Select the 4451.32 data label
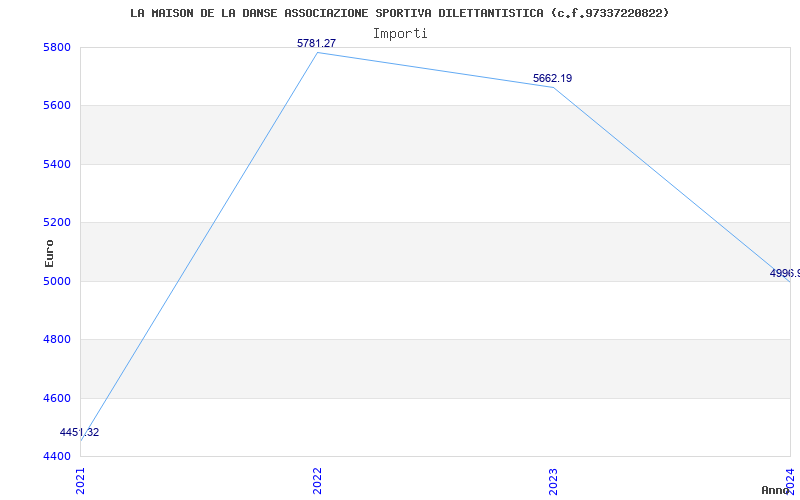 (80, 433)
